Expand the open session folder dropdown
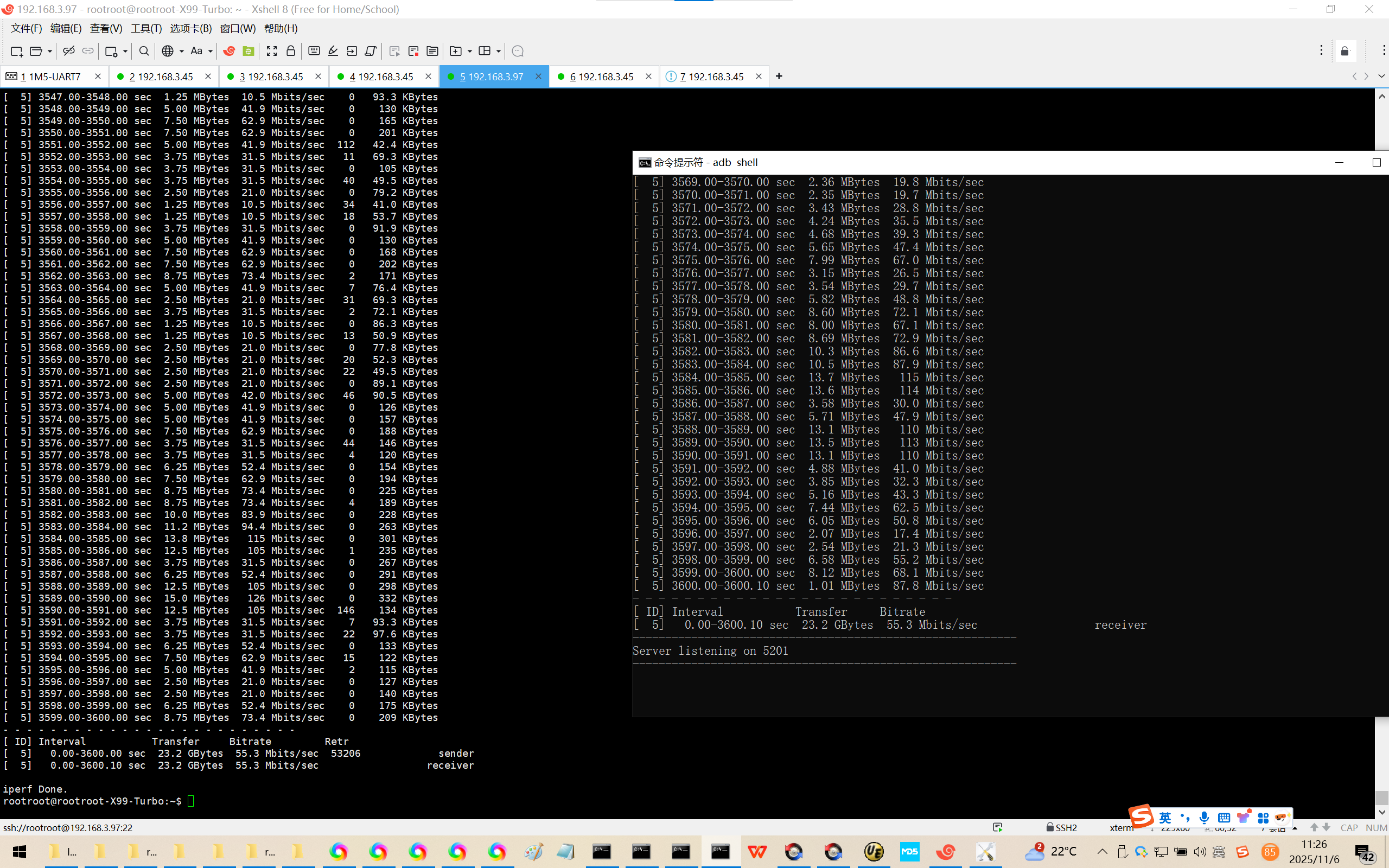1389x868 pixels. point(50,51)
